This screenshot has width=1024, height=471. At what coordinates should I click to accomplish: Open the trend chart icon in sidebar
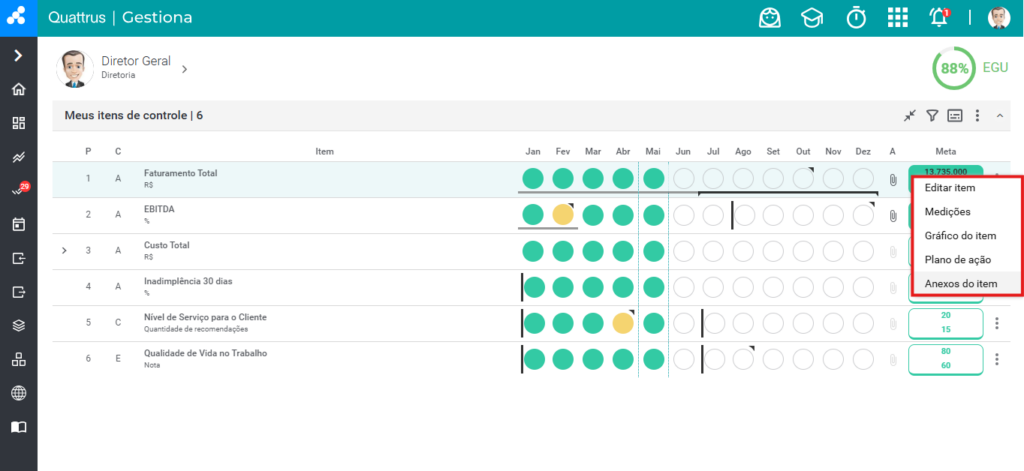click(18, 157)
